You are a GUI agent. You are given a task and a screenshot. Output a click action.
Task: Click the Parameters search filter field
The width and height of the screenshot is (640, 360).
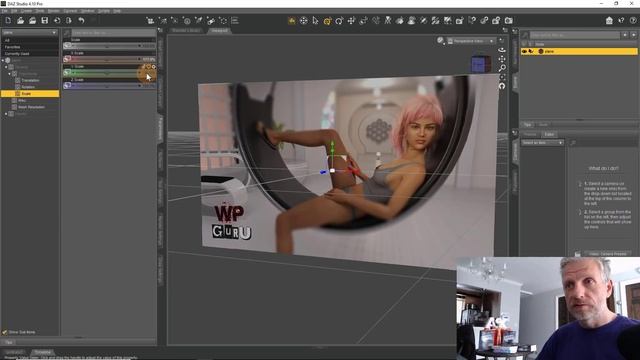(x=113, y=32)
